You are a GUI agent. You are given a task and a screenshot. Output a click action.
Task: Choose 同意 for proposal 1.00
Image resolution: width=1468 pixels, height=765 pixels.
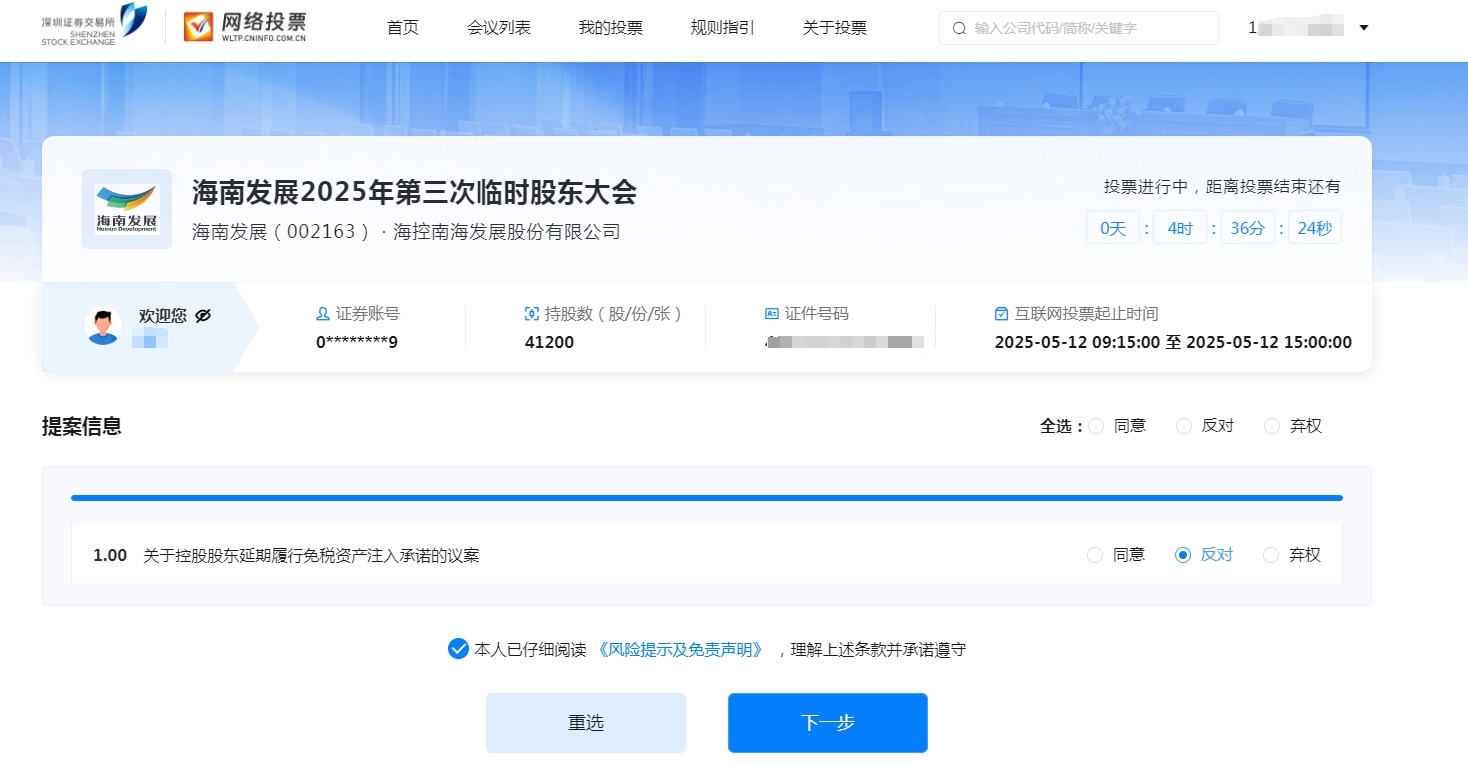1095,555
